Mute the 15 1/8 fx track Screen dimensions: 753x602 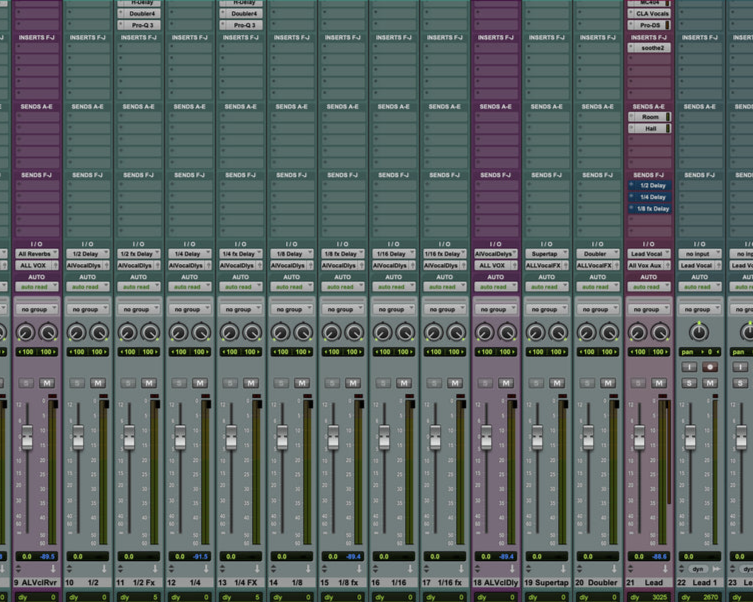tap(353, 383)
